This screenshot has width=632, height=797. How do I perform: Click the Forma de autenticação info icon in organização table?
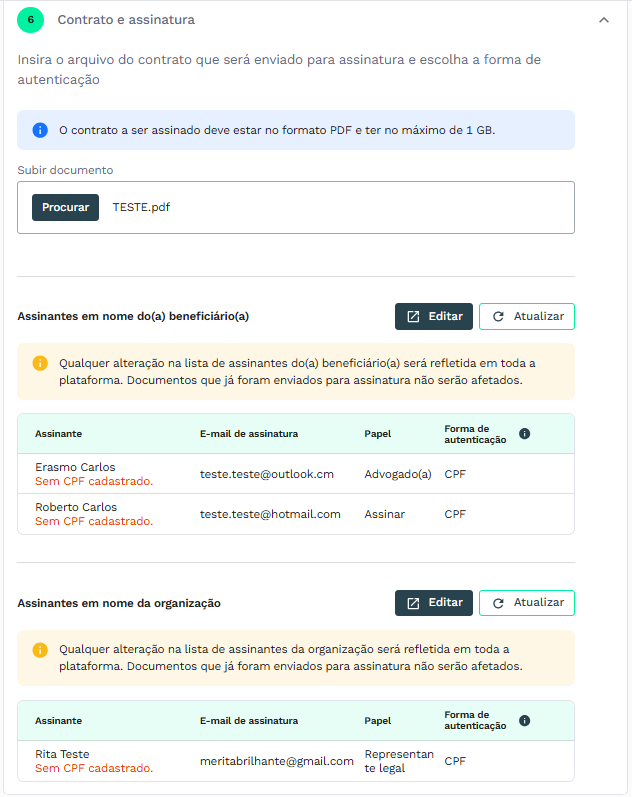click(x=525, y=720)
